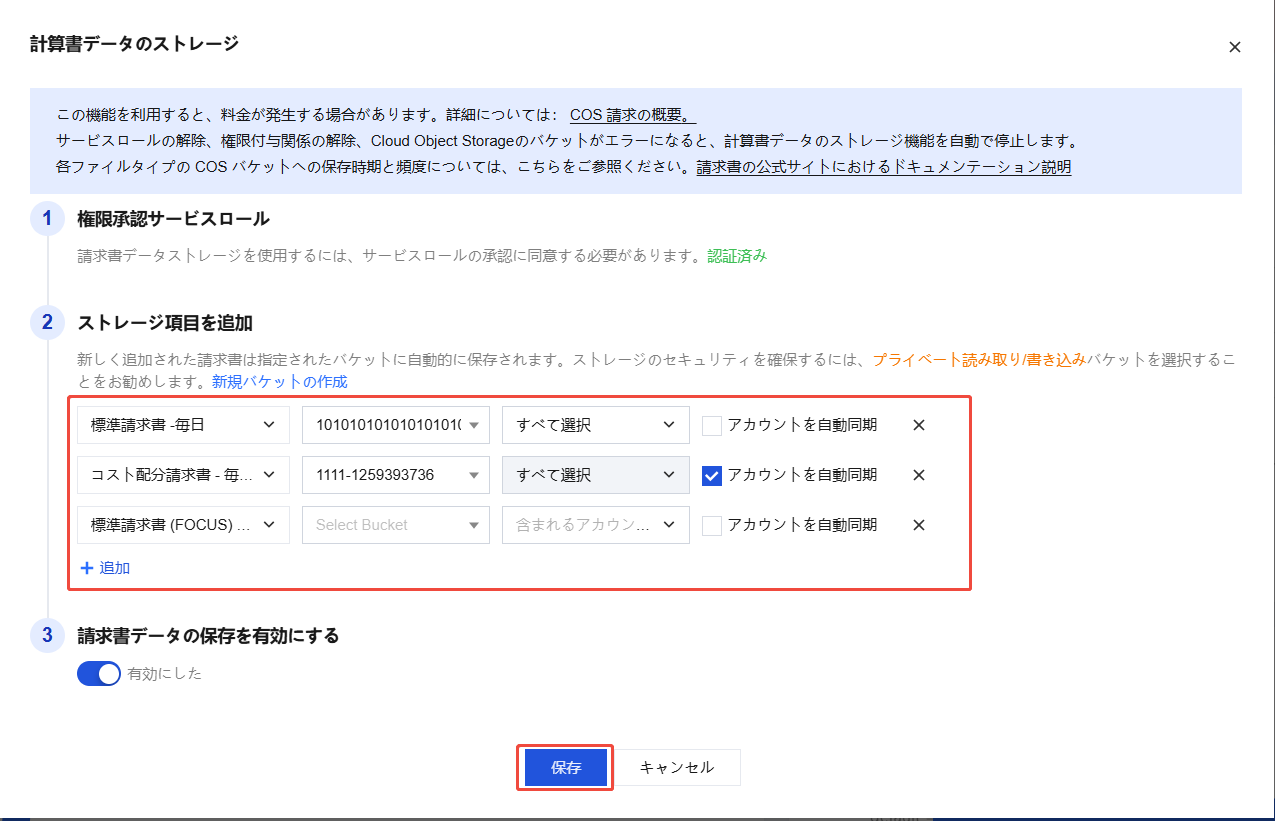This screenshot has width=1275, height=821.
Task: Open the 標準請求書 -毎日 bill type dropdown
Action: coord(183,425)
